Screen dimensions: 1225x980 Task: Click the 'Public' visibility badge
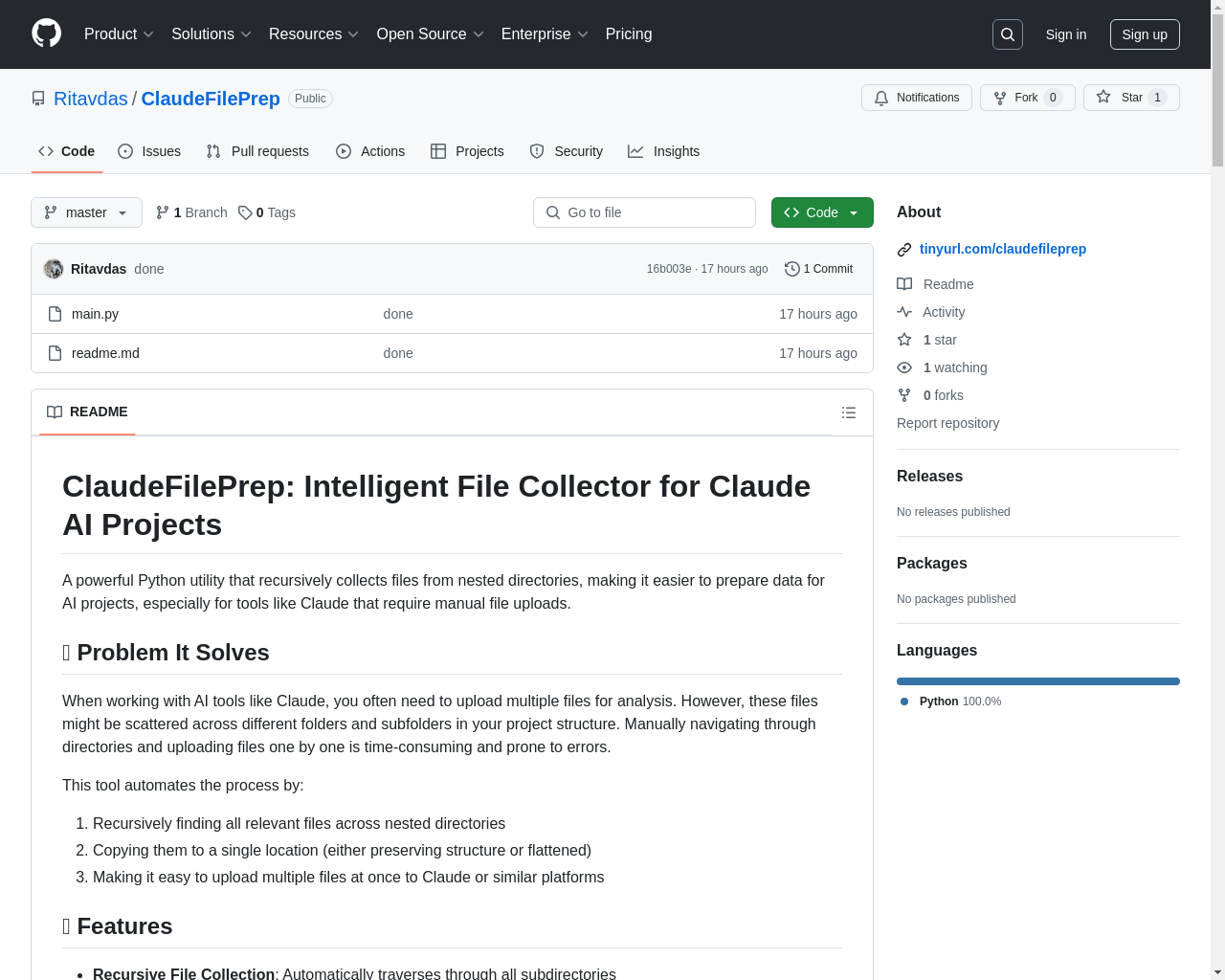pos(310,99)
